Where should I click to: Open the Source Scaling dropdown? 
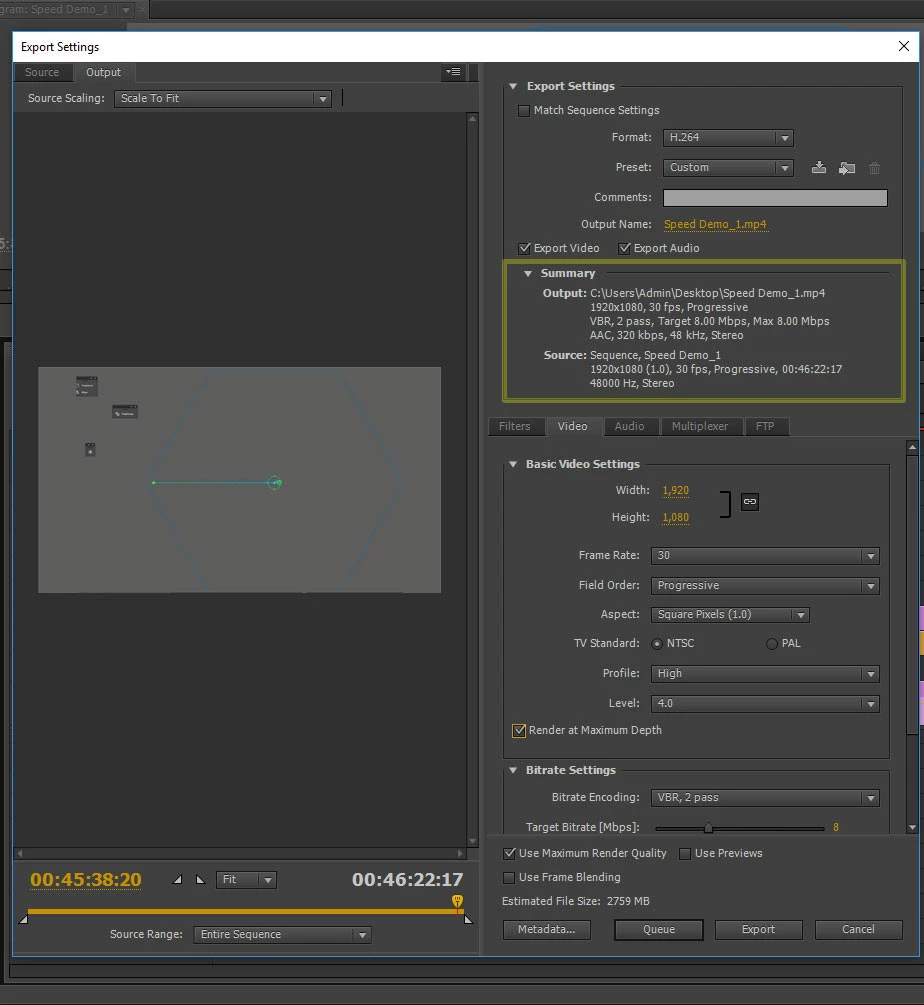coord(222,99)
